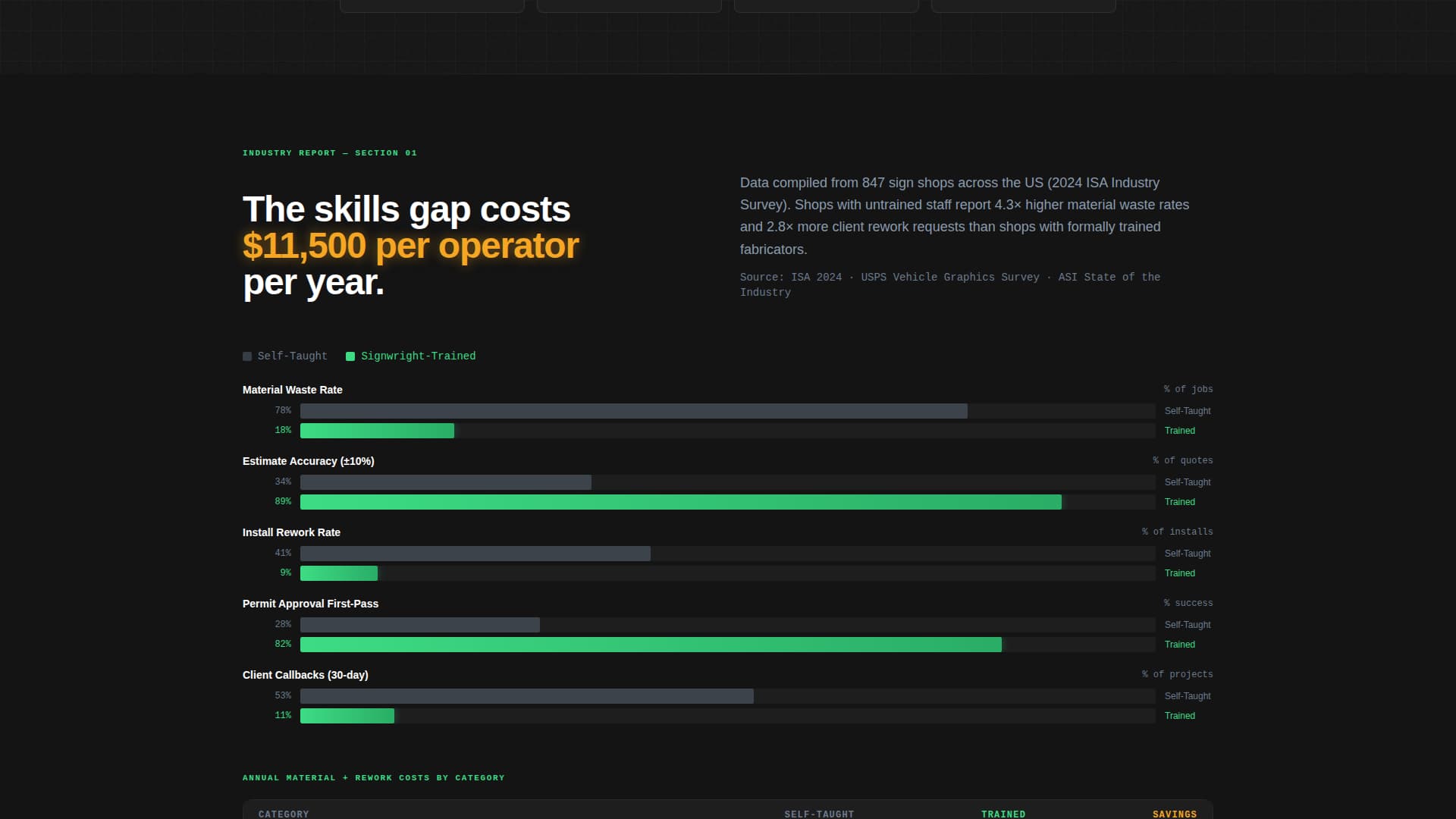Click the 28% value label
The width and height of the screenshot is (1456, 819).
(283, 624)
